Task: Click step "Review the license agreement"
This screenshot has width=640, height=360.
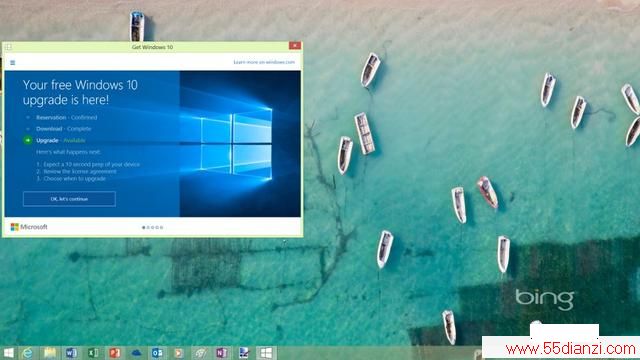Action: [x=76, y=171]
